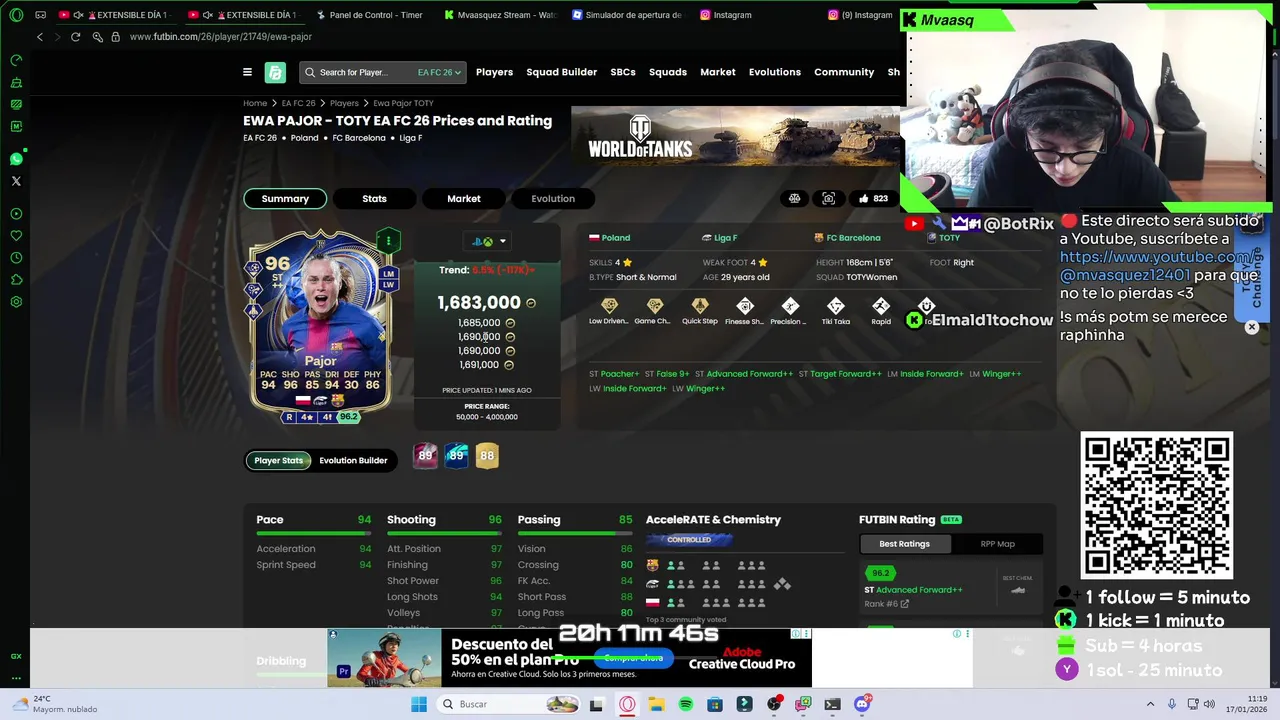This screenshot has width=1280, height=720.
Task: Open OBS Studio from the taskbar
Action: point(774,704)
